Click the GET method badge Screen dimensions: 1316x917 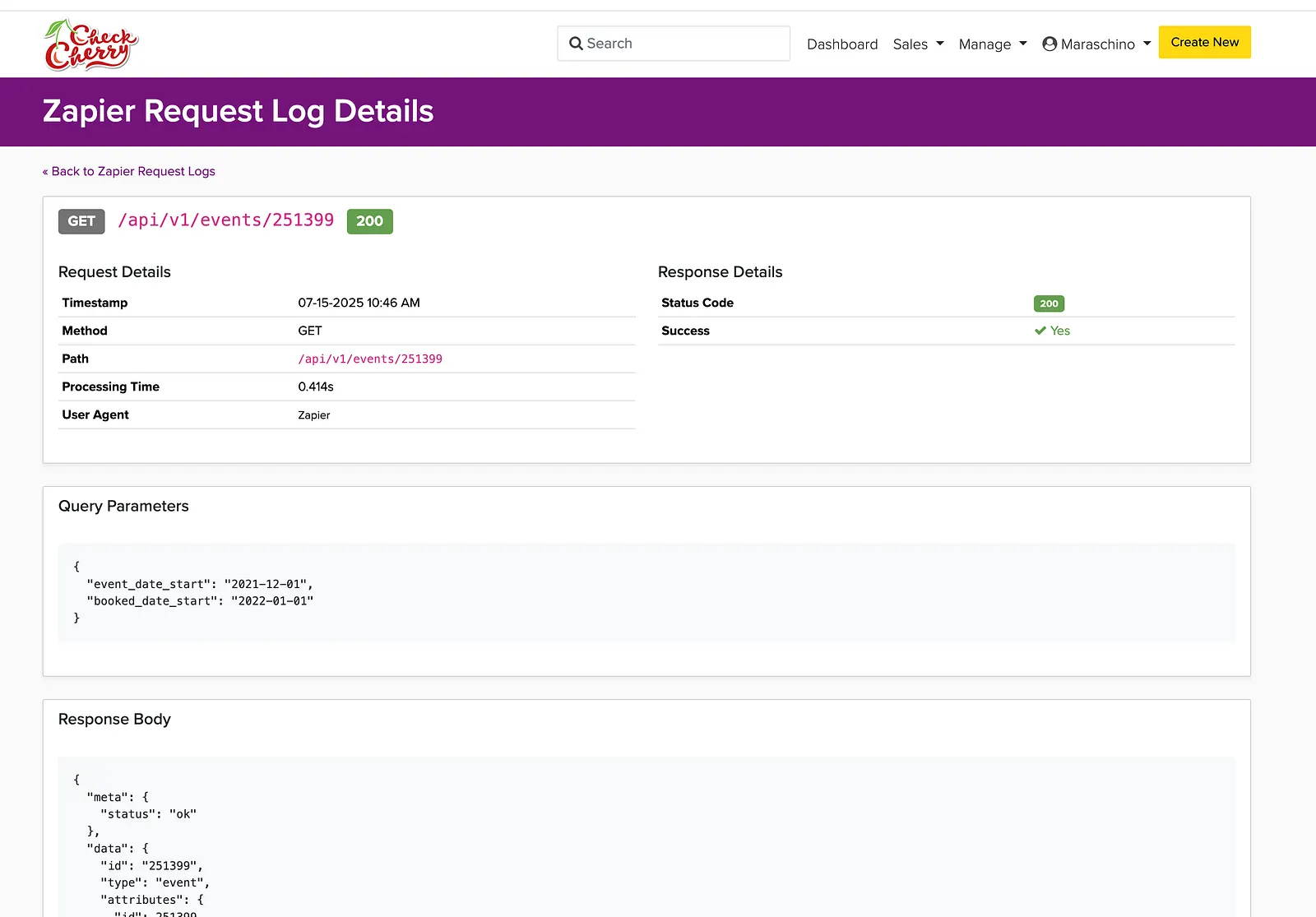[x=81, y=221]
